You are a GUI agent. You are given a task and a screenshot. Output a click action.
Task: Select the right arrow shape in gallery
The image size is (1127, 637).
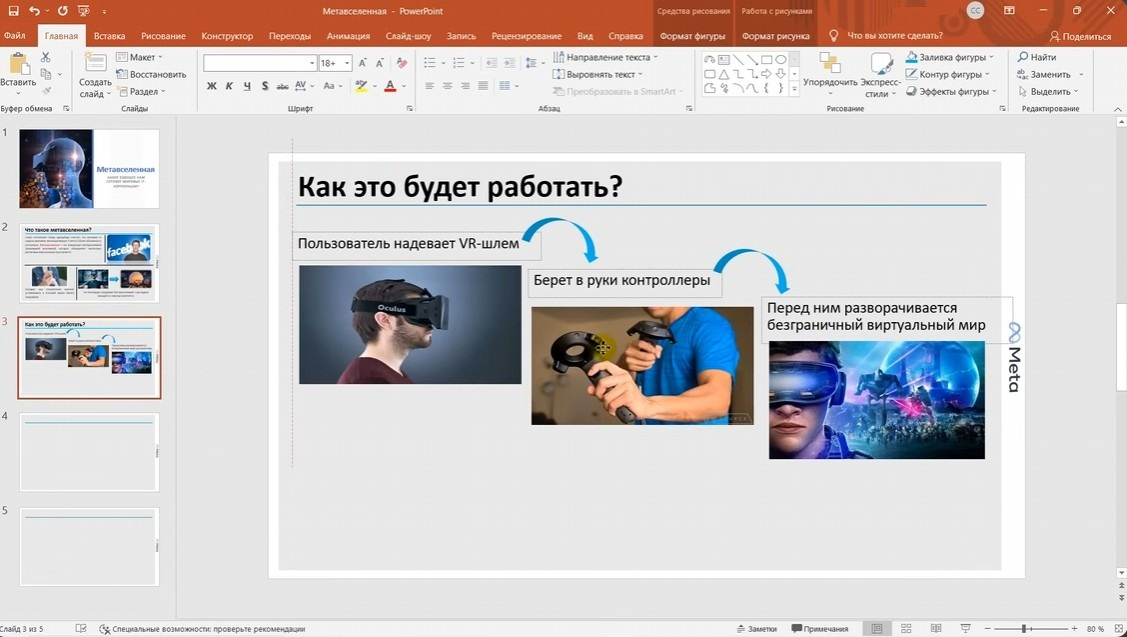tap(766, 74)
